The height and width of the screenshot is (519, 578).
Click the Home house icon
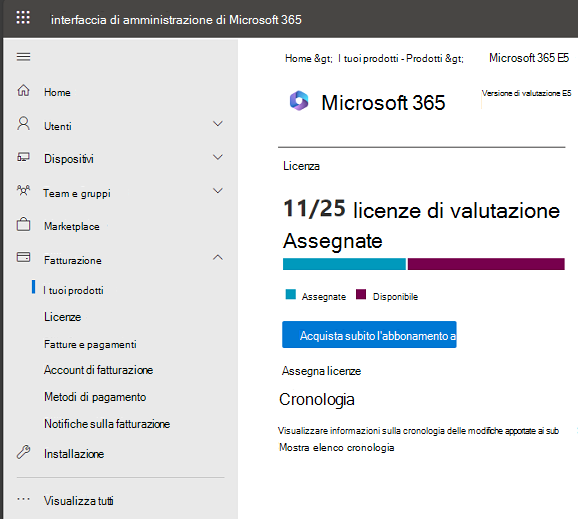coord(24,90)
